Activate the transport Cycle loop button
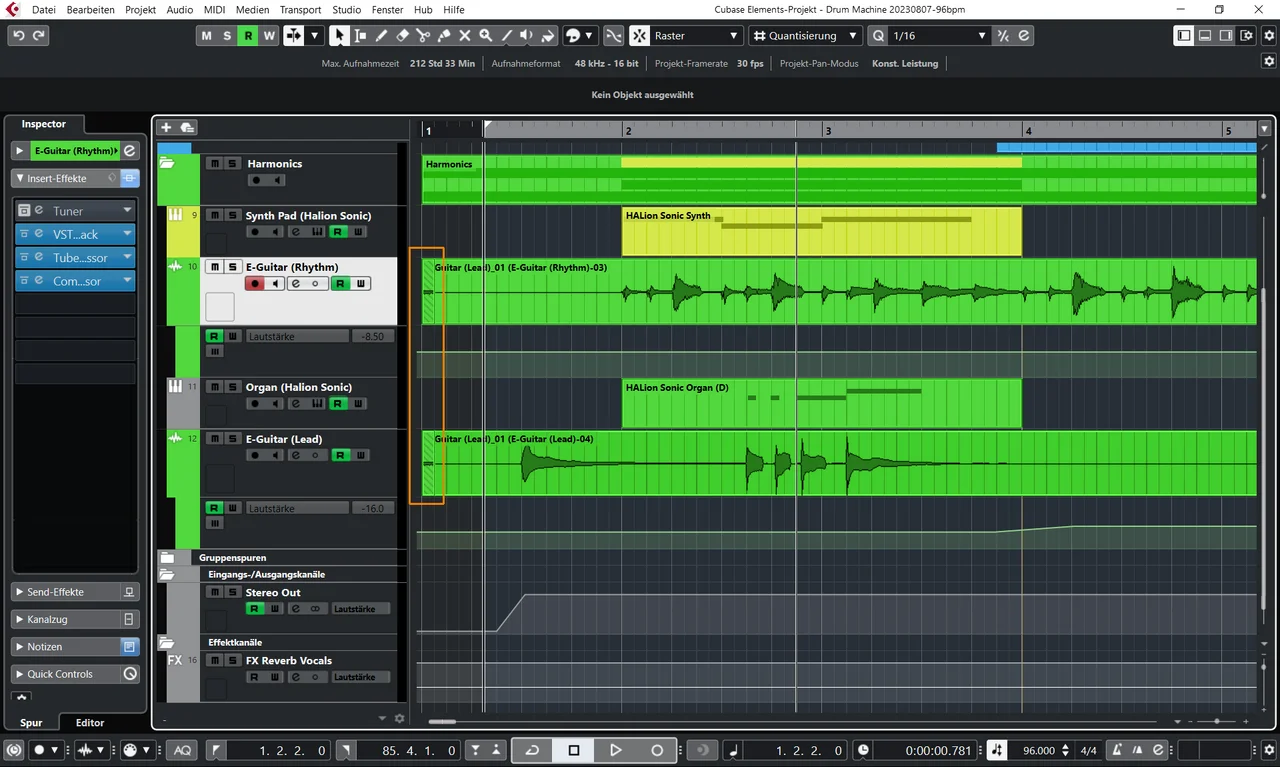Viewport: 1280px width, 767px height. pyautogui.click(x=532, y=750)
